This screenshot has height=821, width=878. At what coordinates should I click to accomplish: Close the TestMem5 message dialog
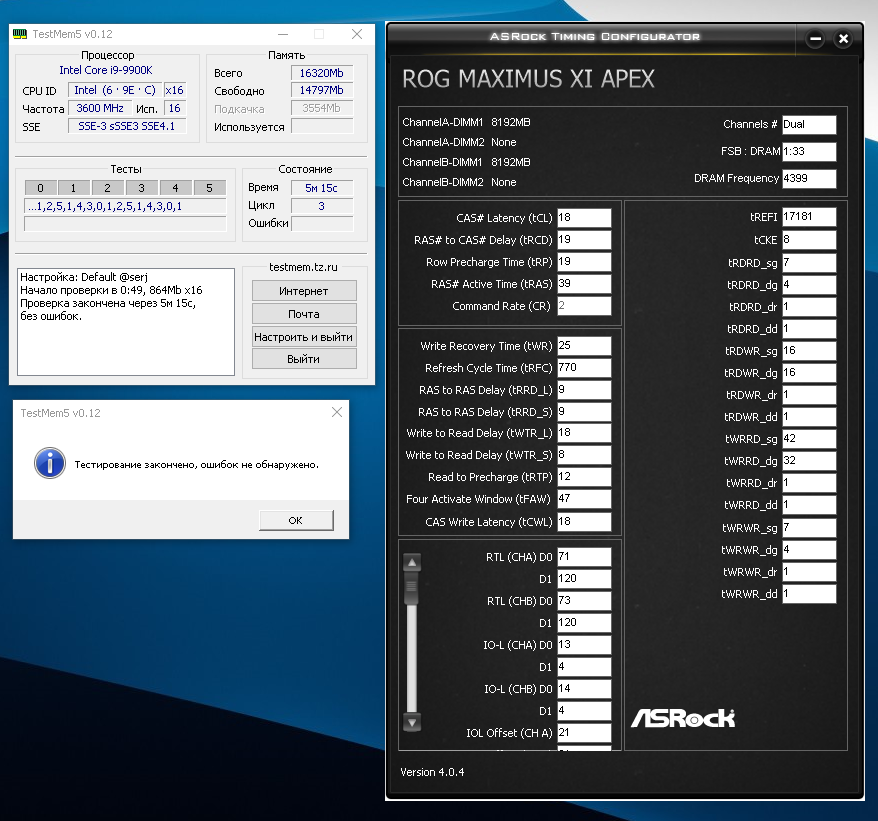point(337,412)
